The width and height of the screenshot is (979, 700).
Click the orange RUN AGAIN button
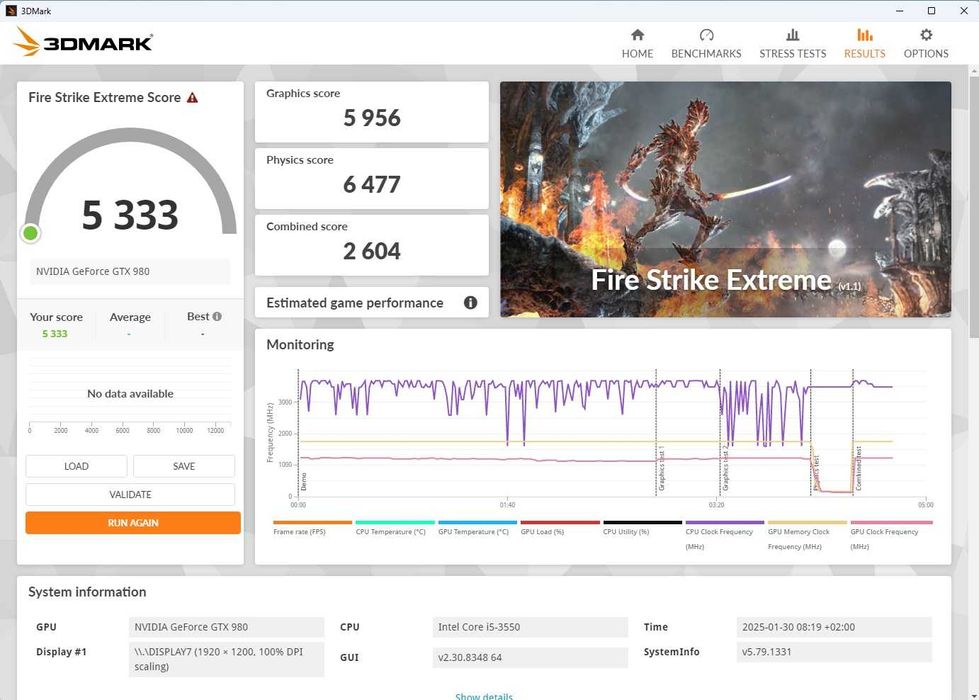(x=133, y=523)
